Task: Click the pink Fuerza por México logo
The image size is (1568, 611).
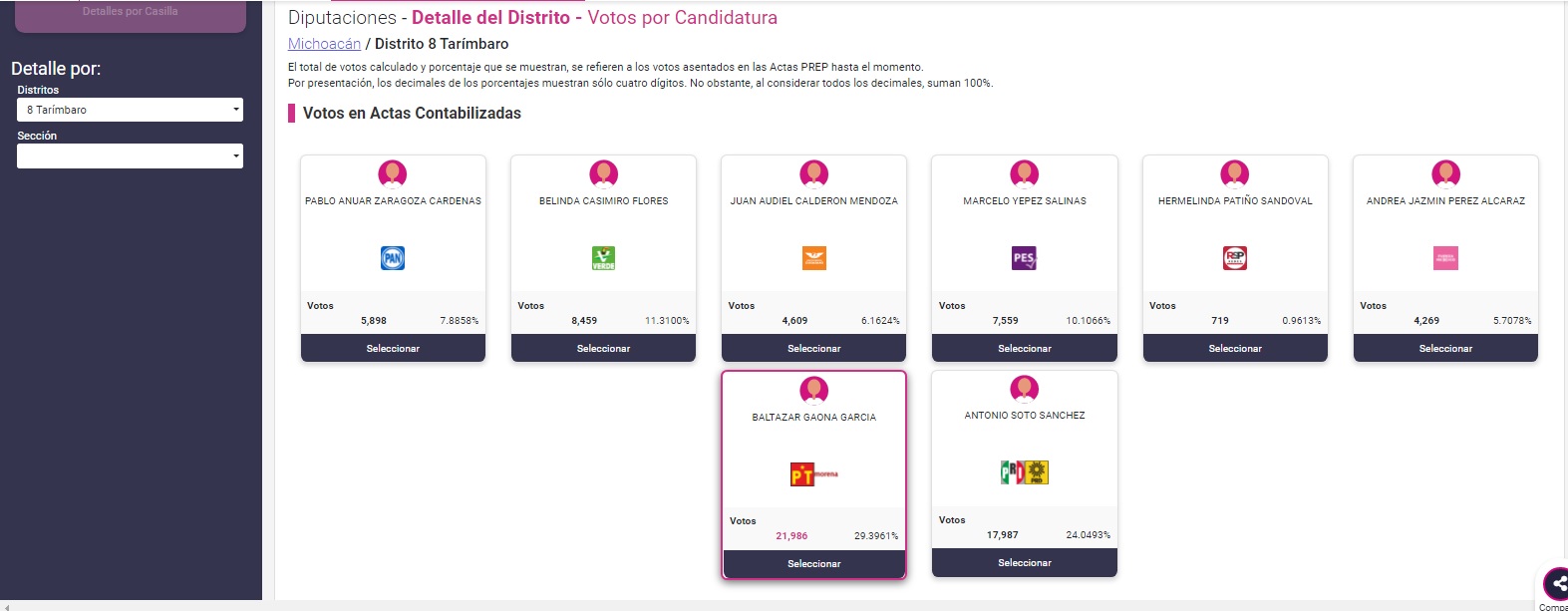Action: [x=1445, y=258]
